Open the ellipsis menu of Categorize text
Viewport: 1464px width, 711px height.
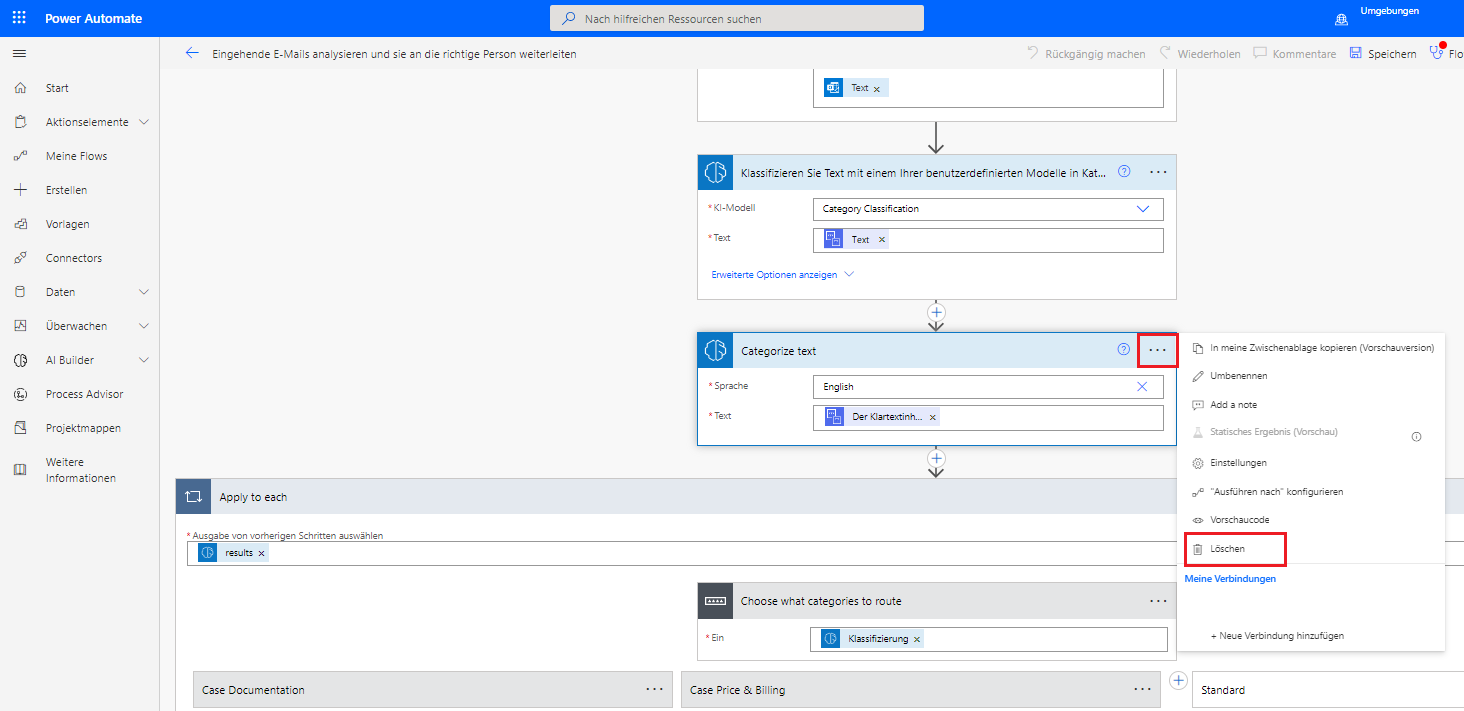[1158, 350]
